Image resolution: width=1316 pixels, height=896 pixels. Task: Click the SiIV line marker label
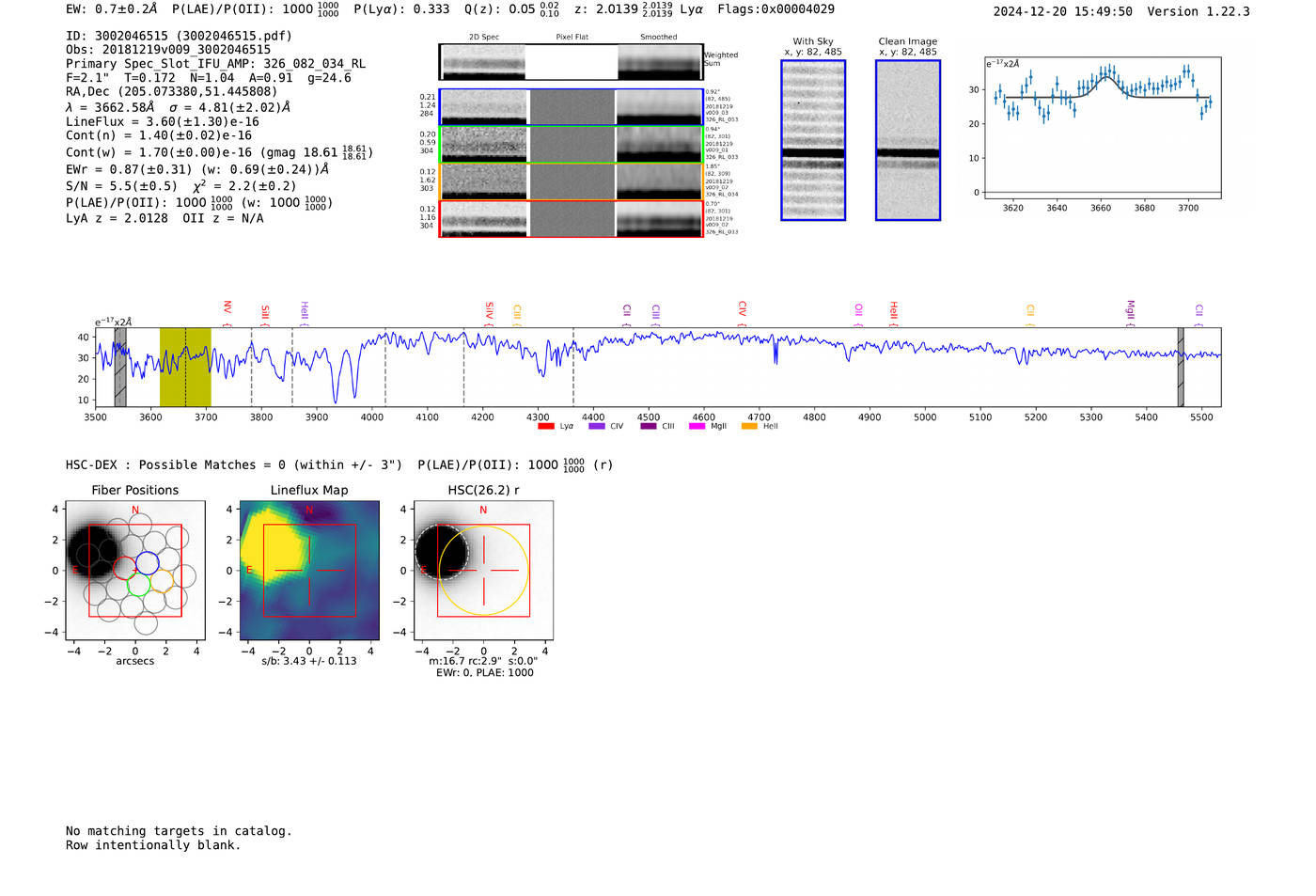[490, 309]
